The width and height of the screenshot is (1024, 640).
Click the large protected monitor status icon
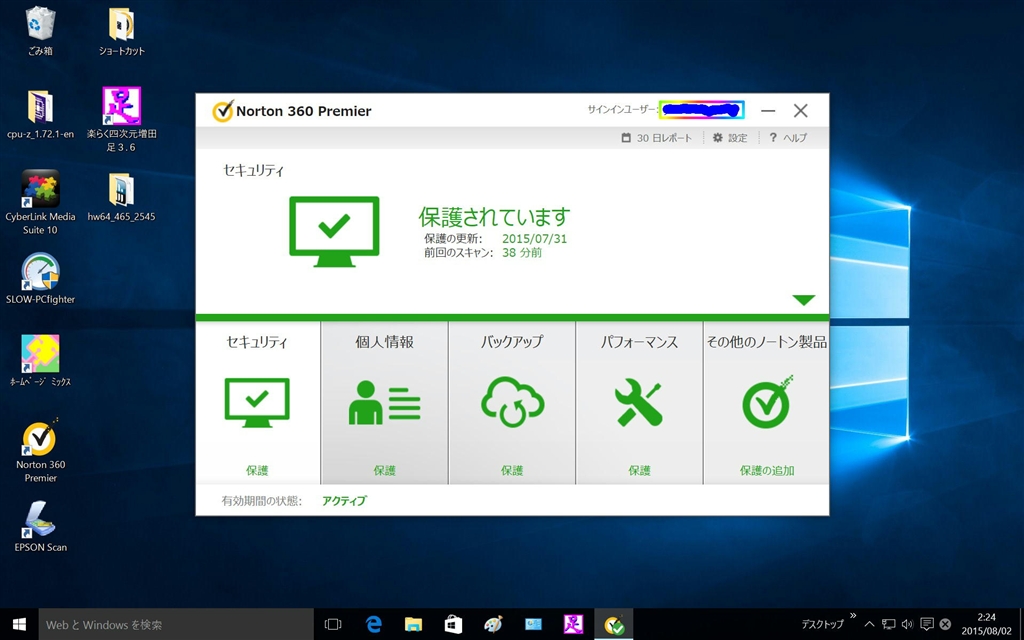pyautogui.click(x=334, y=231)
